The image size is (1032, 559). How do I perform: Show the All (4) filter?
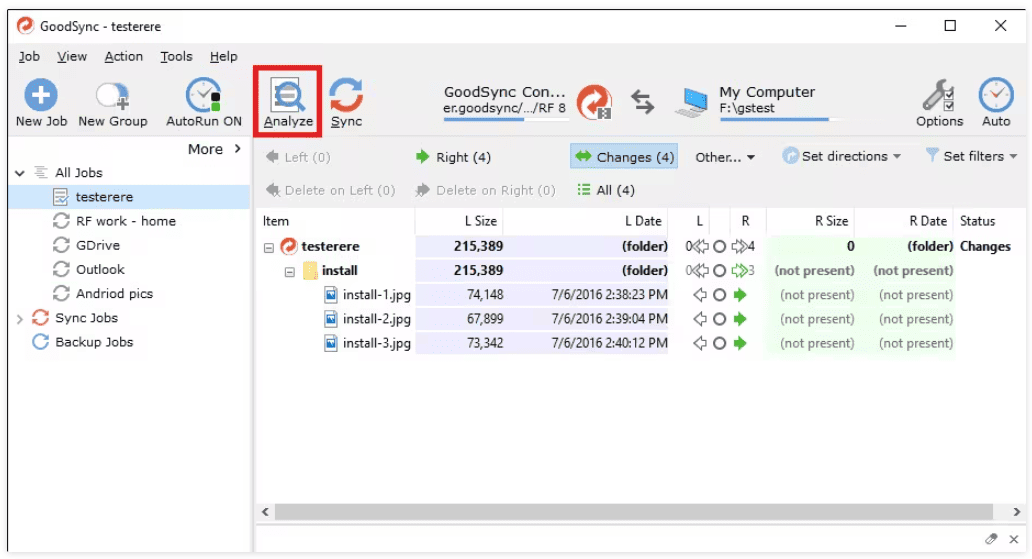pos(606,190)
